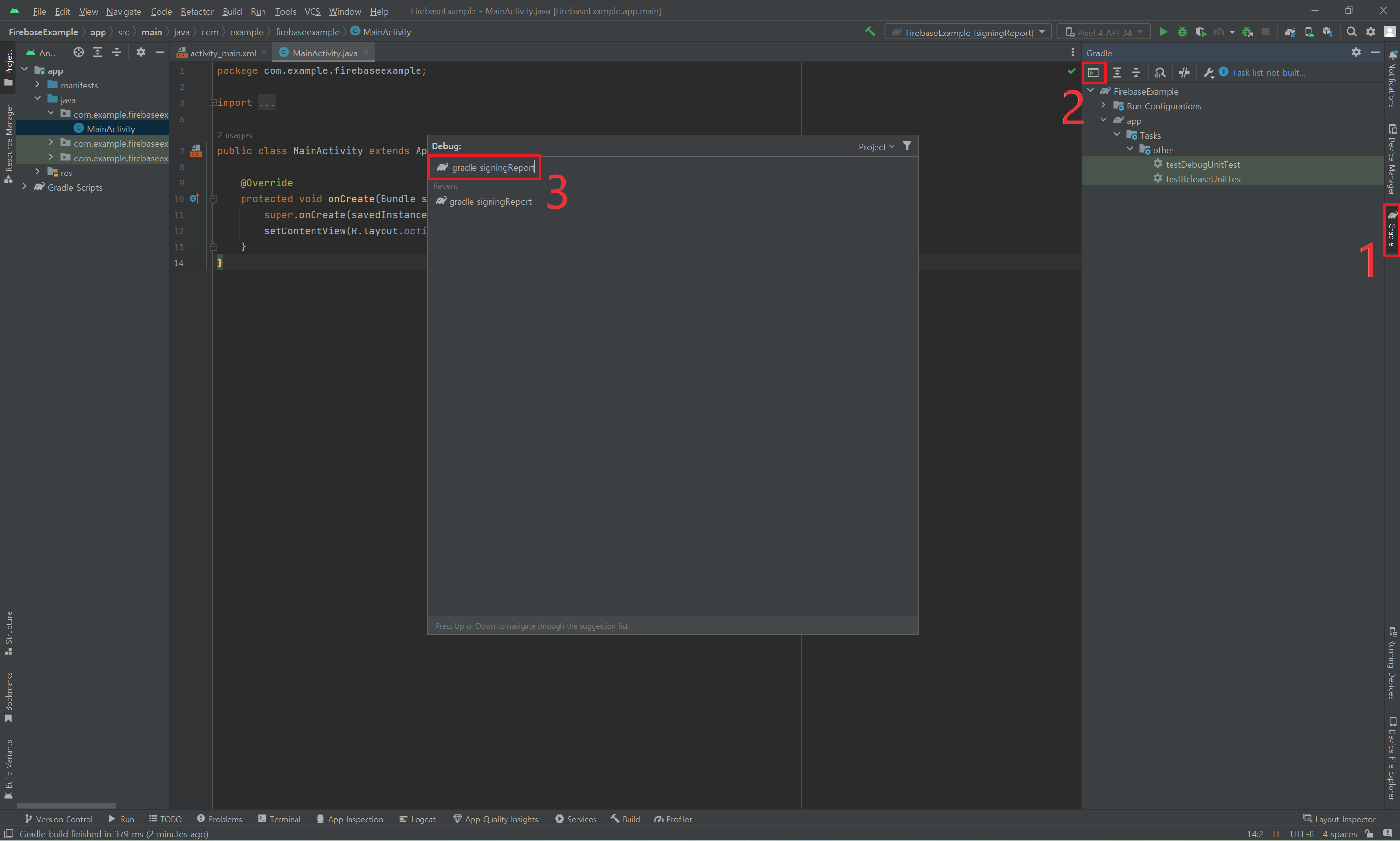Expand Run Configurations in Gradle panel
Screen dimensions: 1400x841
coord(1103,105)
